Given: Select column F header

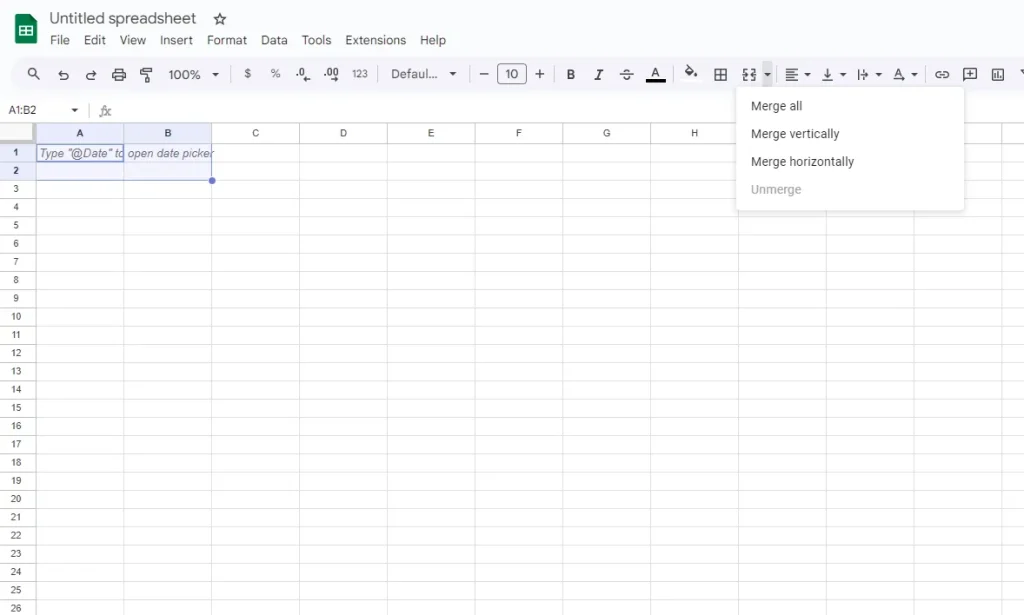Looking at the screenshot, I should (x=519, y=133).
